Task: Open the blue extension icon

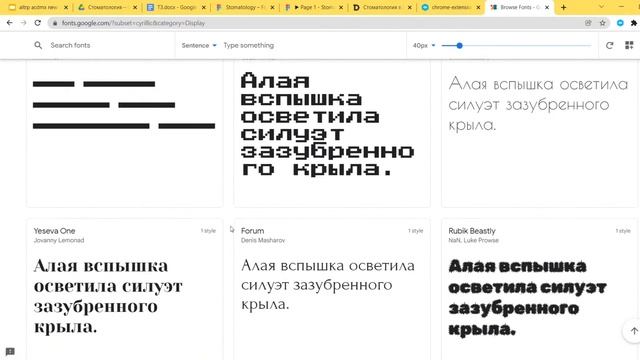Action: [x=620, y=23]
